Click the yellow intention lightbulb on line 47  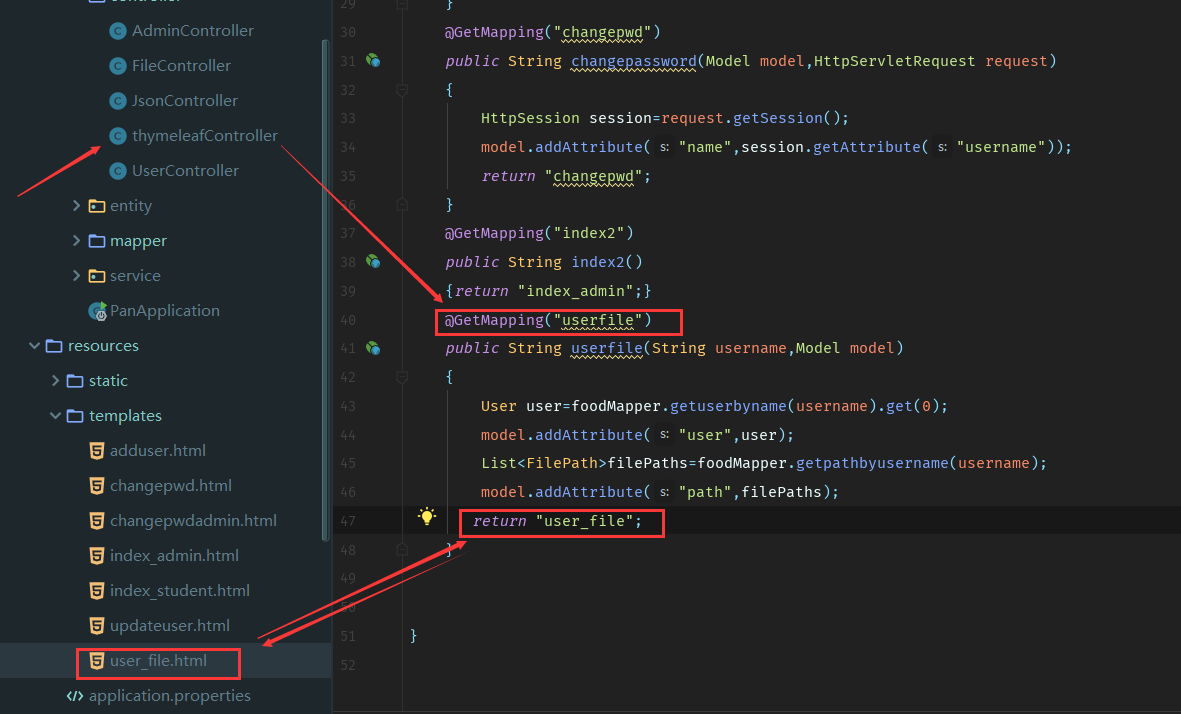click(427, 516)
